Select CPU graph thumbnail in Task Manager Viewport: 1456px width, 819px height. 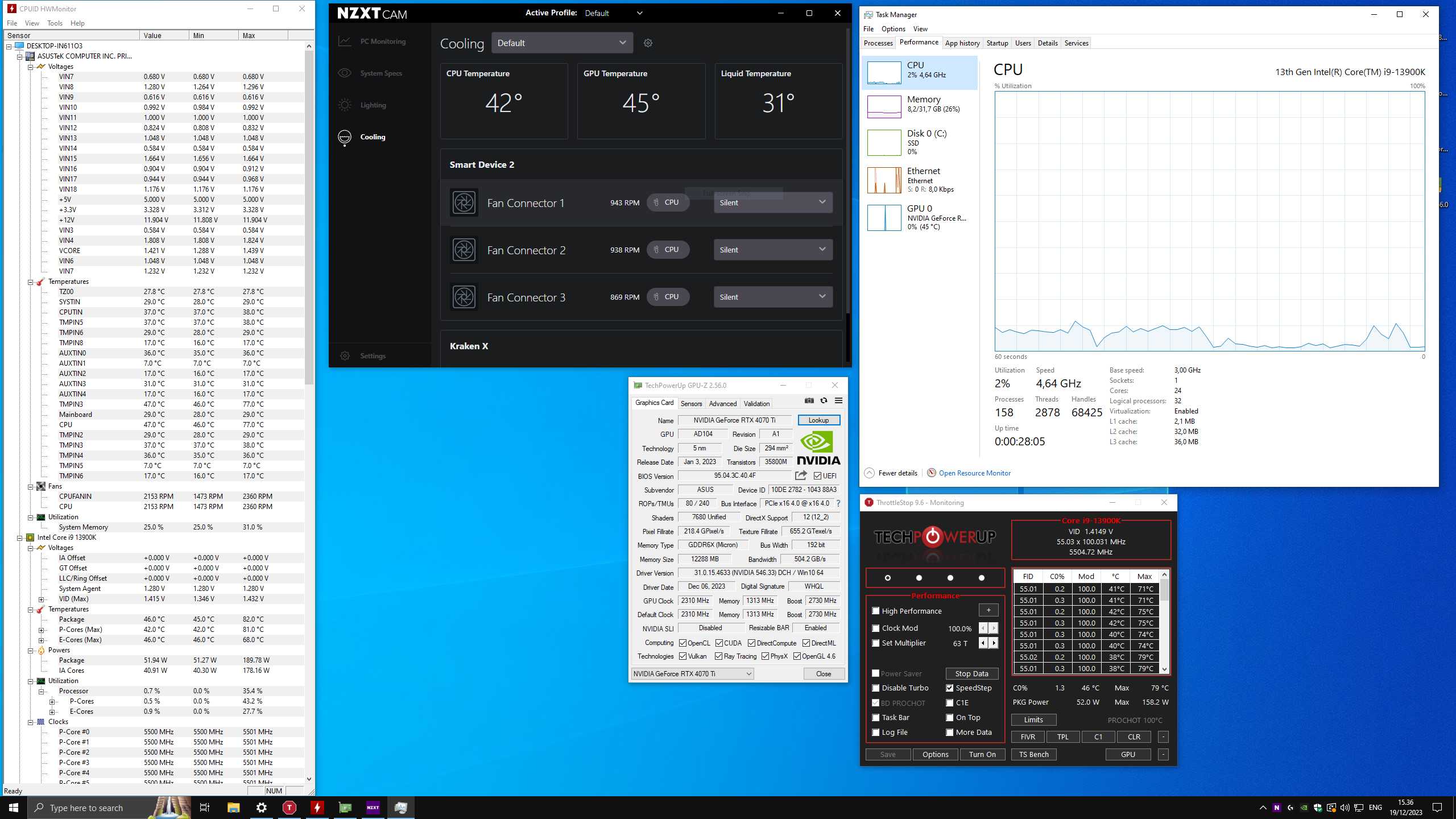point(884,73)
